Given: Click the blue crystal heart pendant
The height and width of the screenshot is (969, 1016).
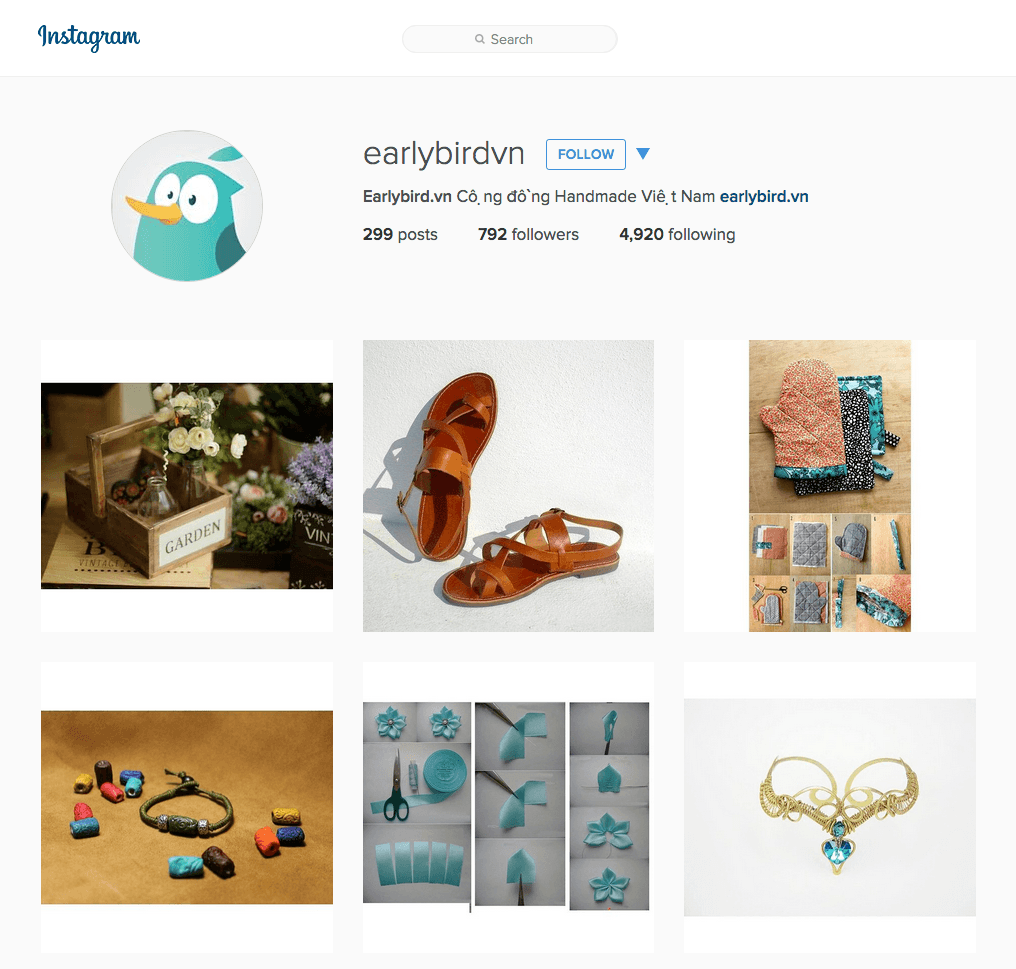Looking at the screenshot, I should (838, 849).
